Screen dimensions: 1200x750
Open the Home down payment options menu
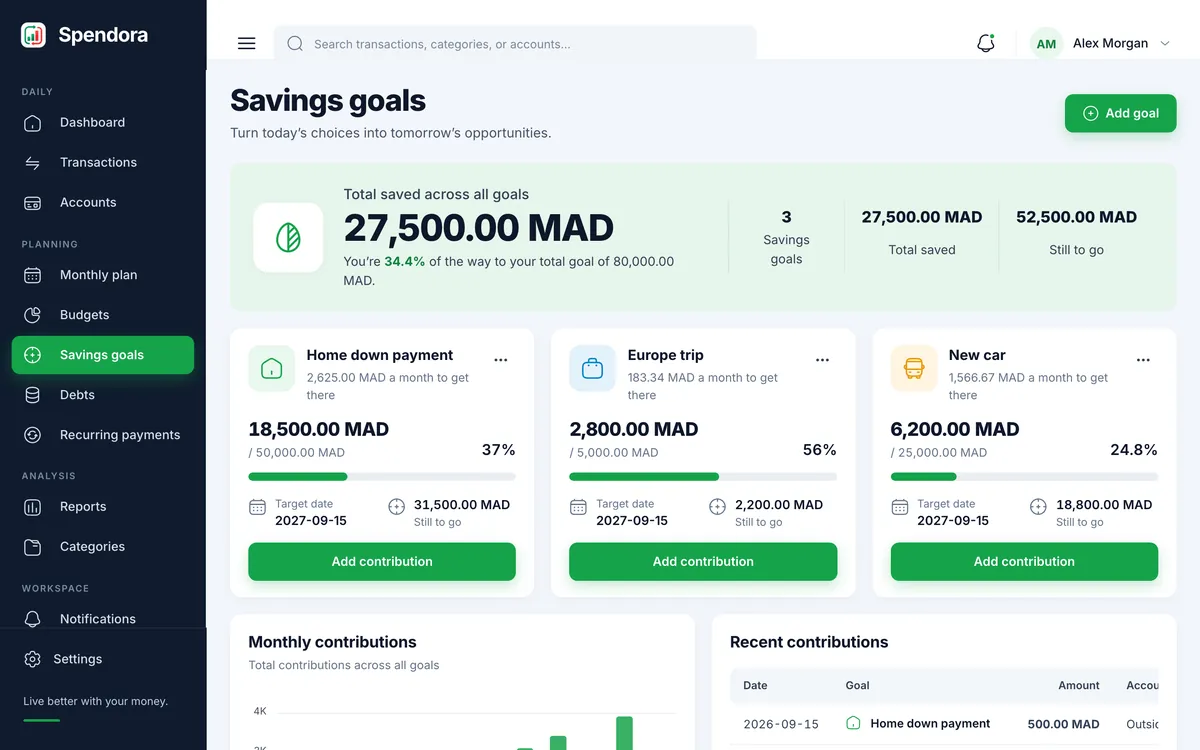click(x=501, y=360)
